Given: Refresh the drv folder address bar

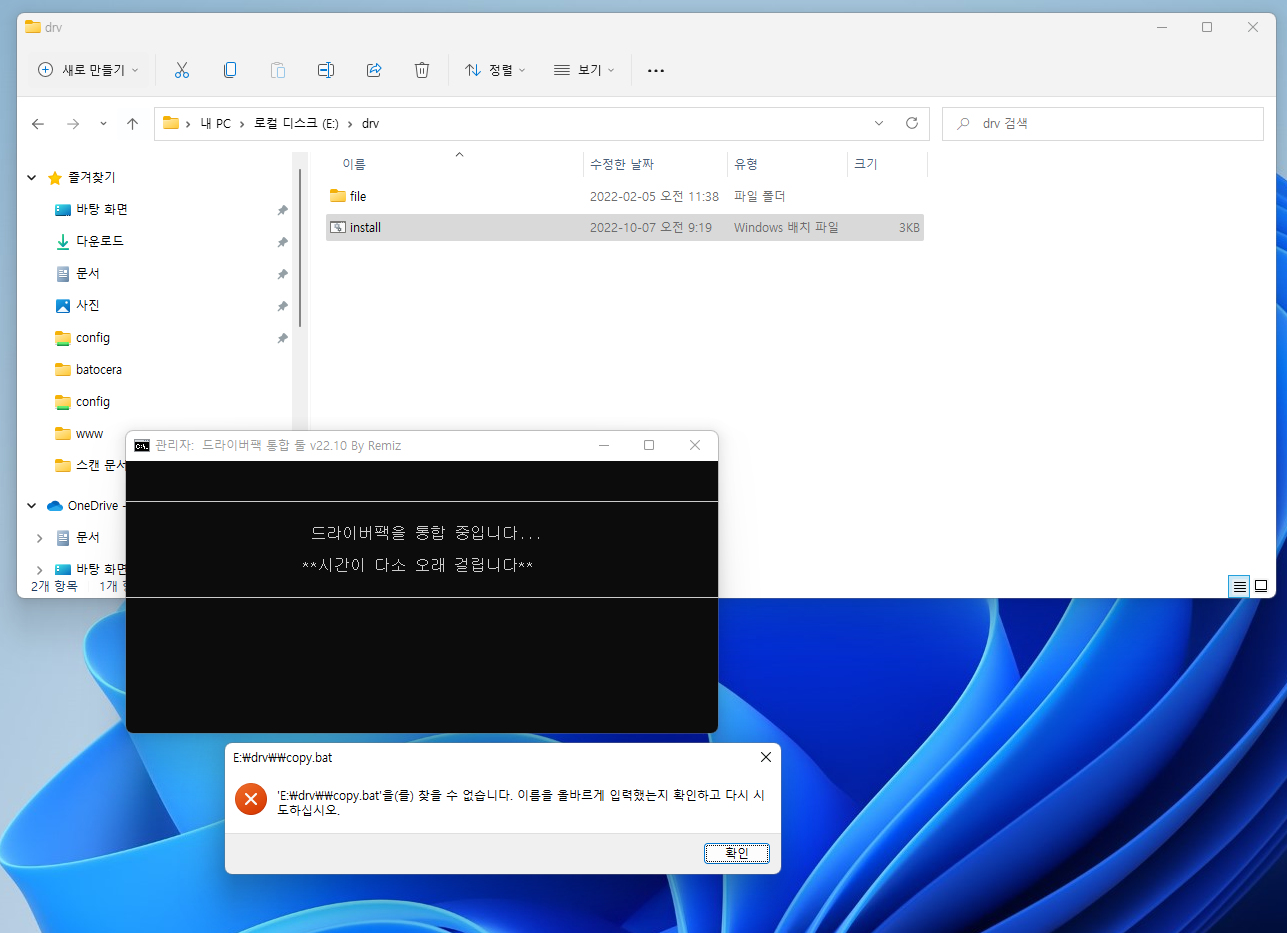Looking at the screenshot, I should coord(911,123).
